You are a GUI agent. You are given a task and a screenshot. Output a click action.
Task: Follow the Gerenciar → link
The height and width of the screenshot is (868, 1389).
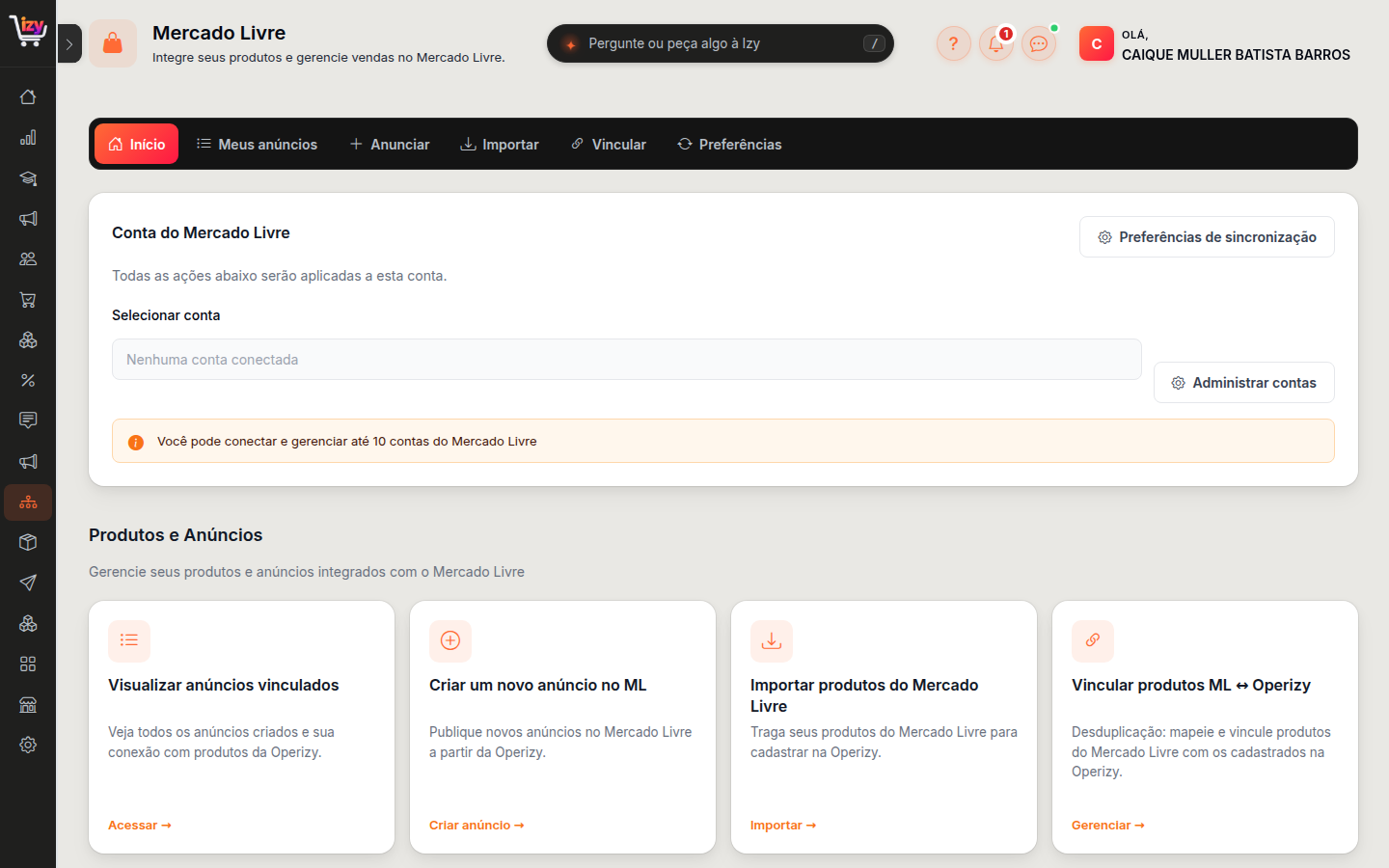(1108, 826)
